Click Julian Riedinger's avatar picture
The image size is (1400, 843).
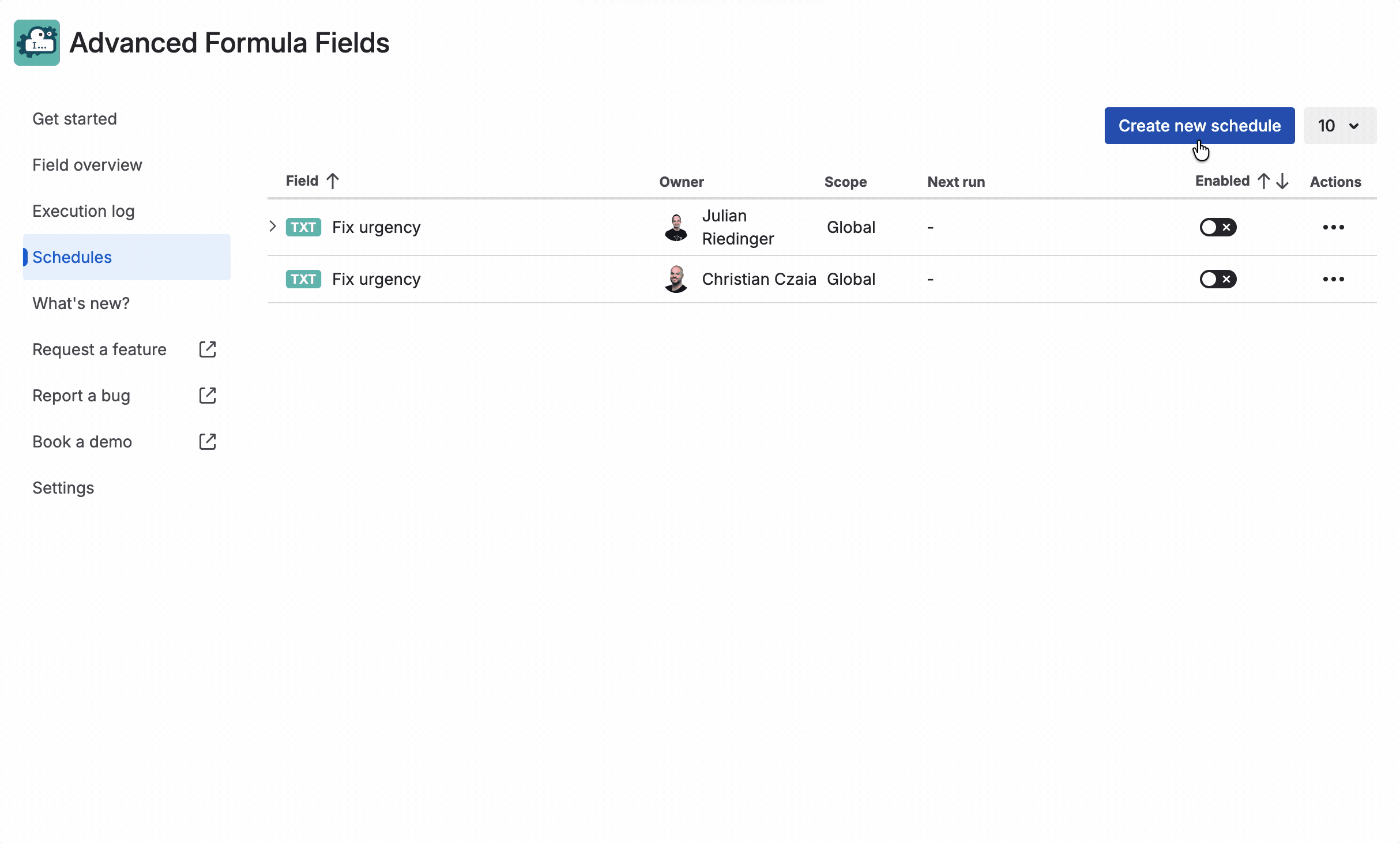pyautogui.click(x=676, y=227)
